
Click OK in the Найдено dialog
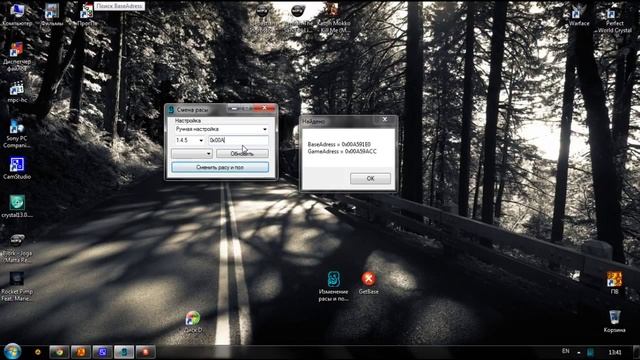370,178
